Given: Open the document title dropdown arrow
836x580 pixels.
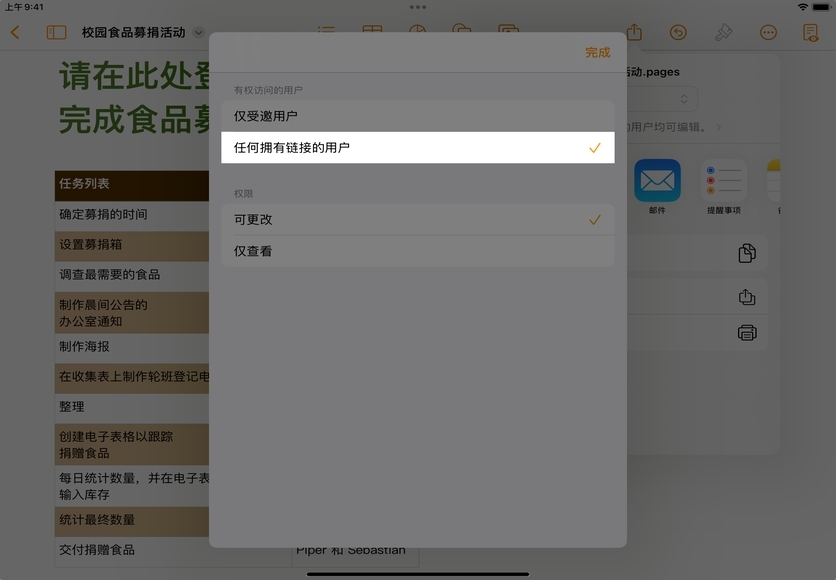Looking at the screenshot, I should pyautogui.click(x=199, y=33).
